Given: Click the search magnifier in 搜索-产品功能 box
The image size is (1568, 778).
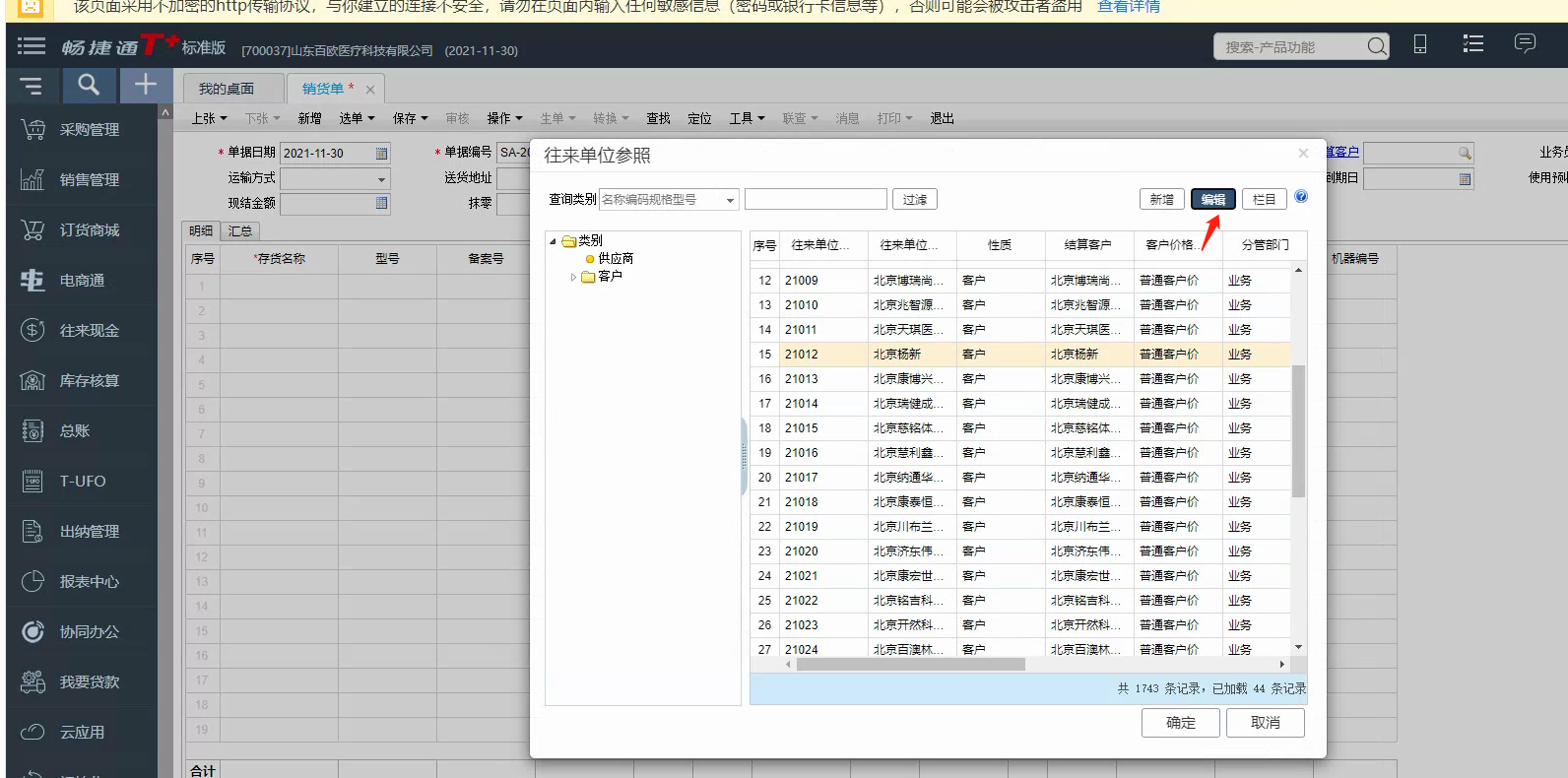Looking at the screenshot, I should coord(1377,46).
